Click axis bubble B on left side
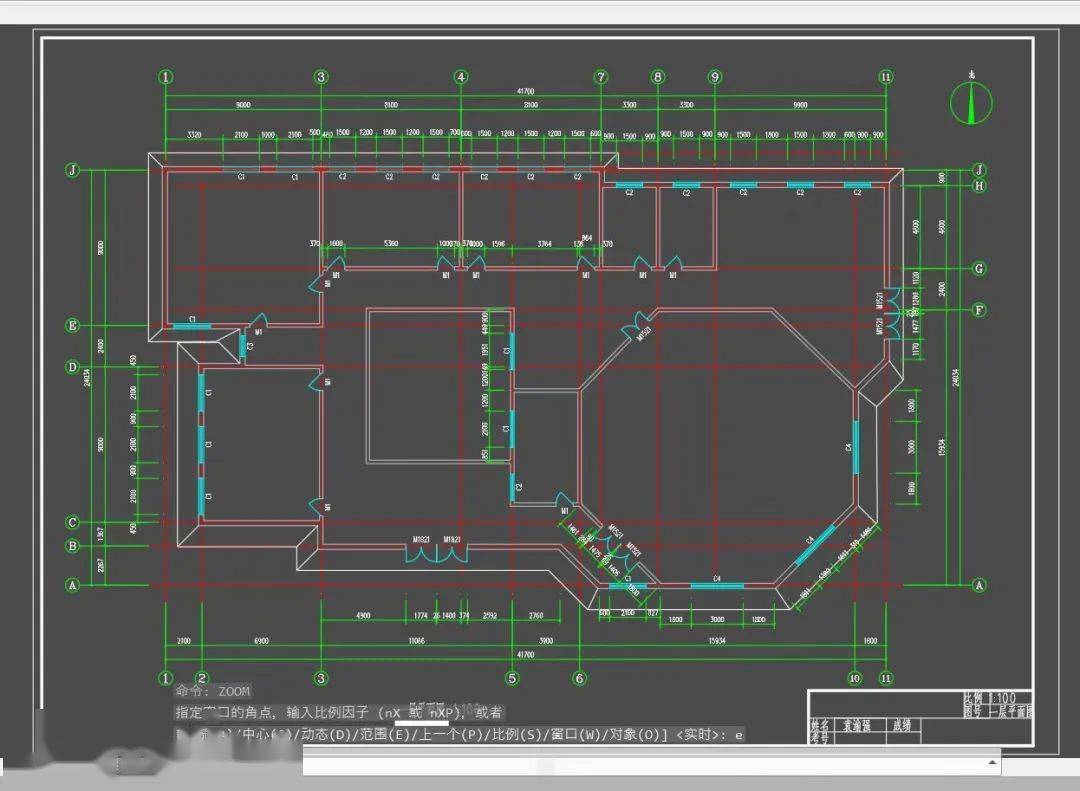1080x791 pixels. pos(72,546)
